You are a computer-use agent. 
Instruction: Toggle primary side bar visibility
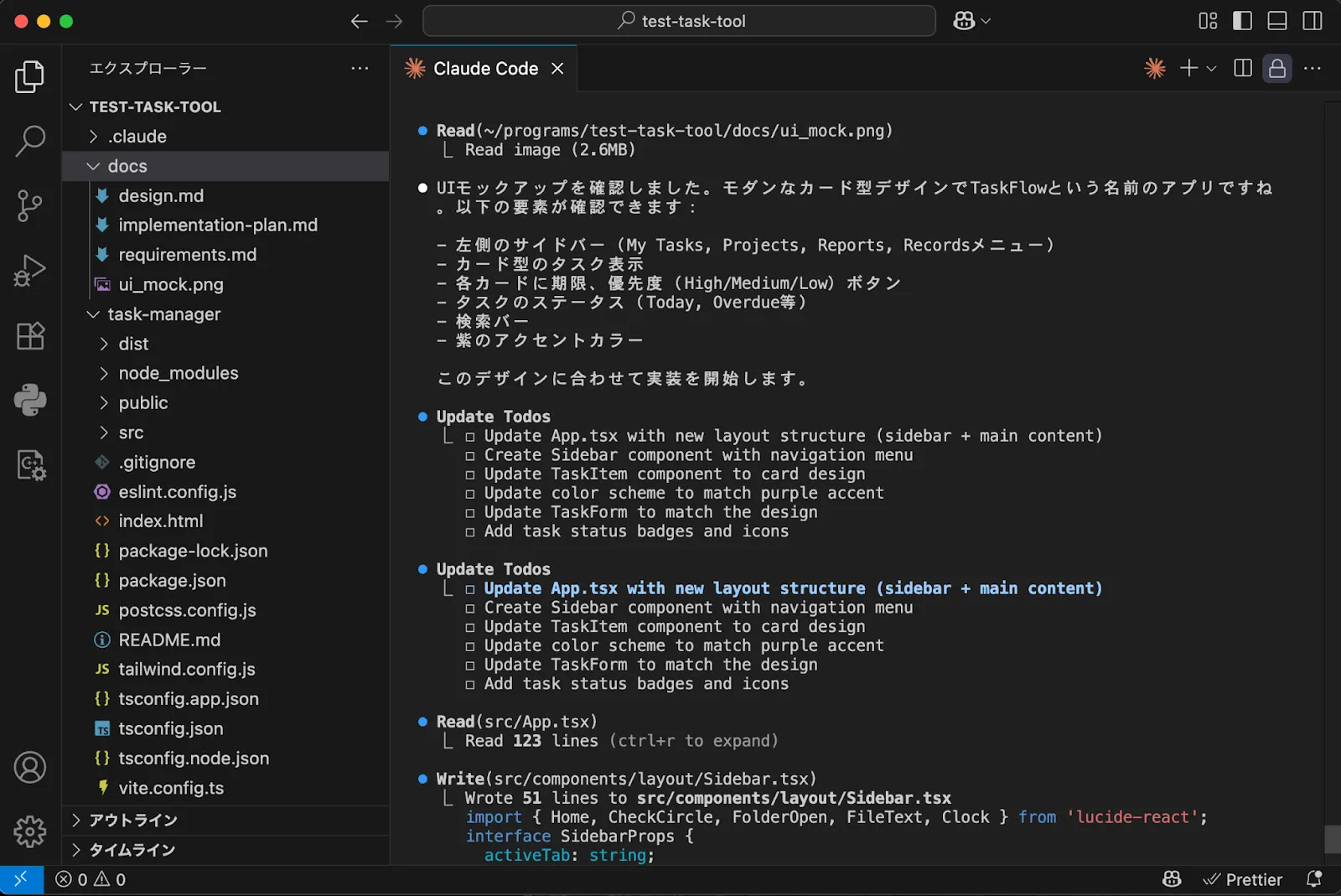point(1242,21)
